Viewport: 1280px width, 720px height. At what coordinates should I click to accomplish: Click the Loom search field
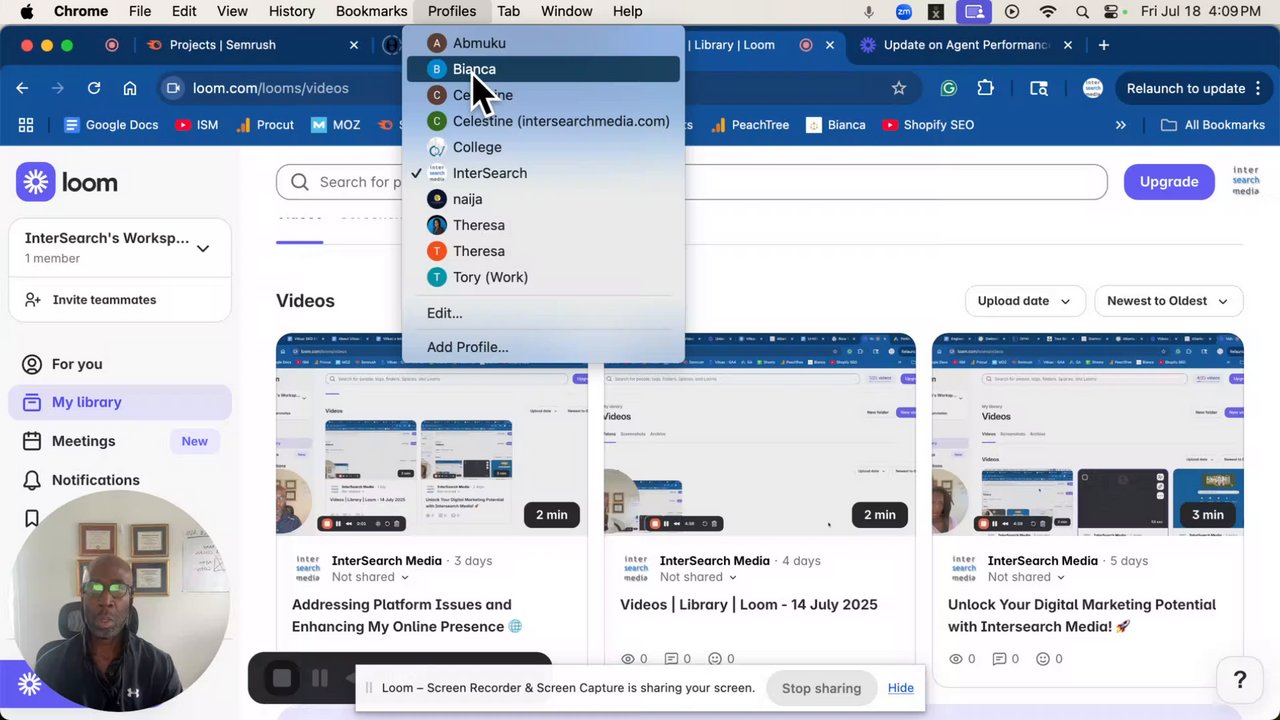[692, 182]
